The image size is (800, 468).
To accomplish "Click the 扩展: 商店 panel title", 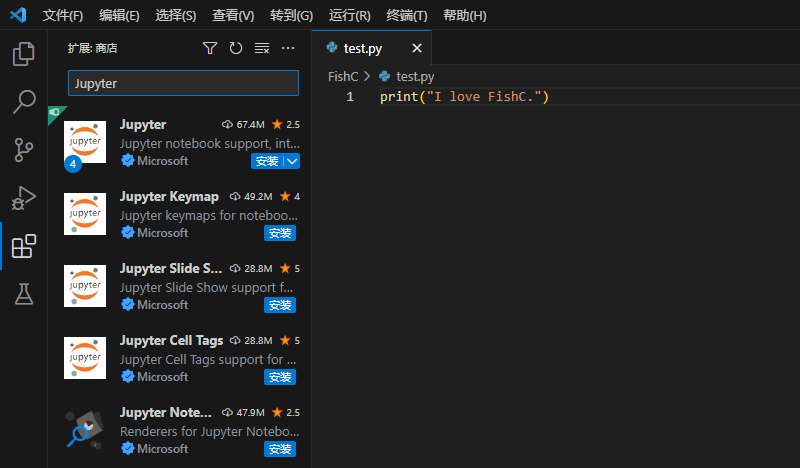I will (x=92, y=48).
